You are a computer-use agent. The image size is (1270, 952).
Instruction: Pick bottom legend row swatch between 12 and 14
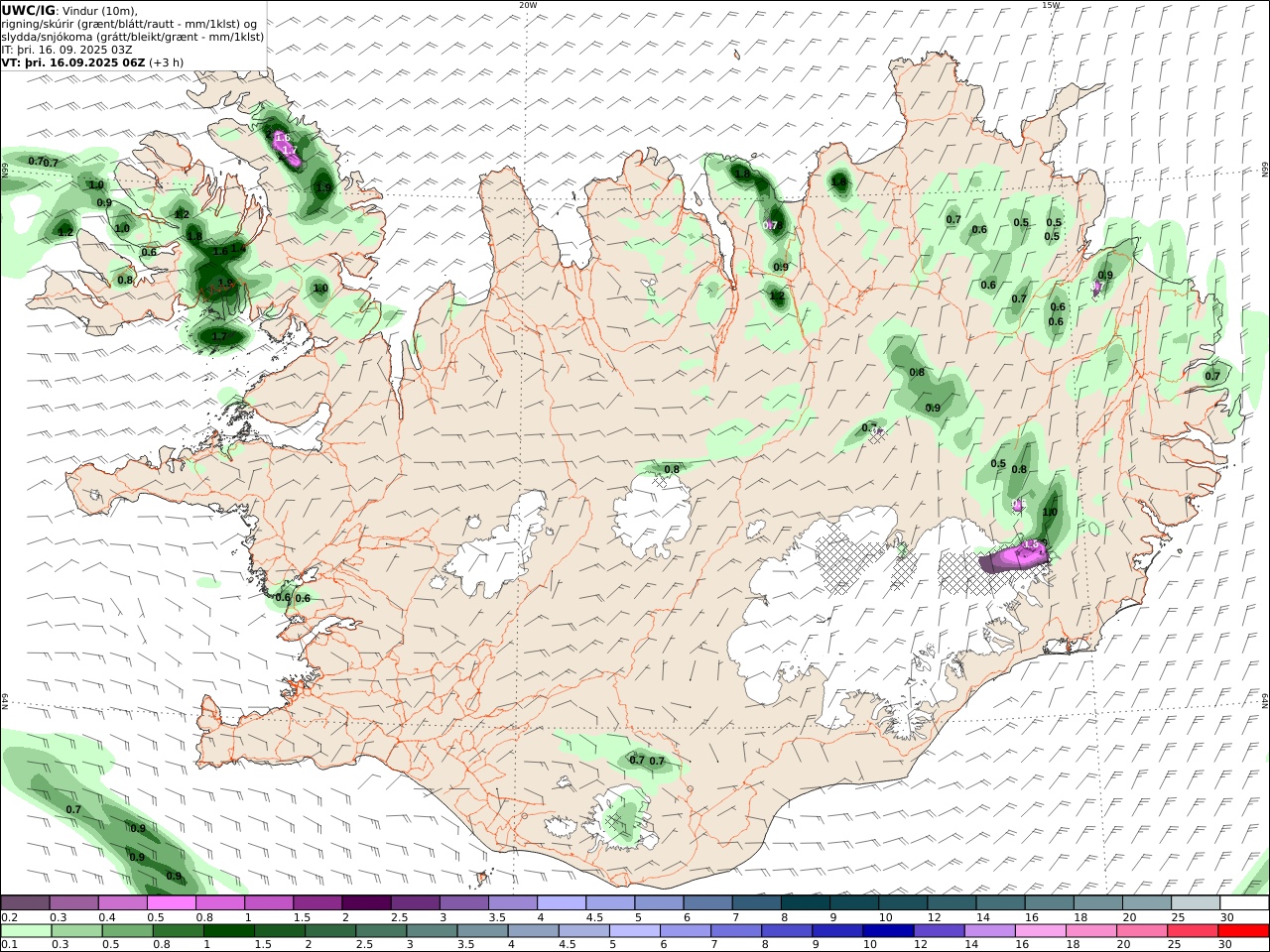click(x=938, y=931)
